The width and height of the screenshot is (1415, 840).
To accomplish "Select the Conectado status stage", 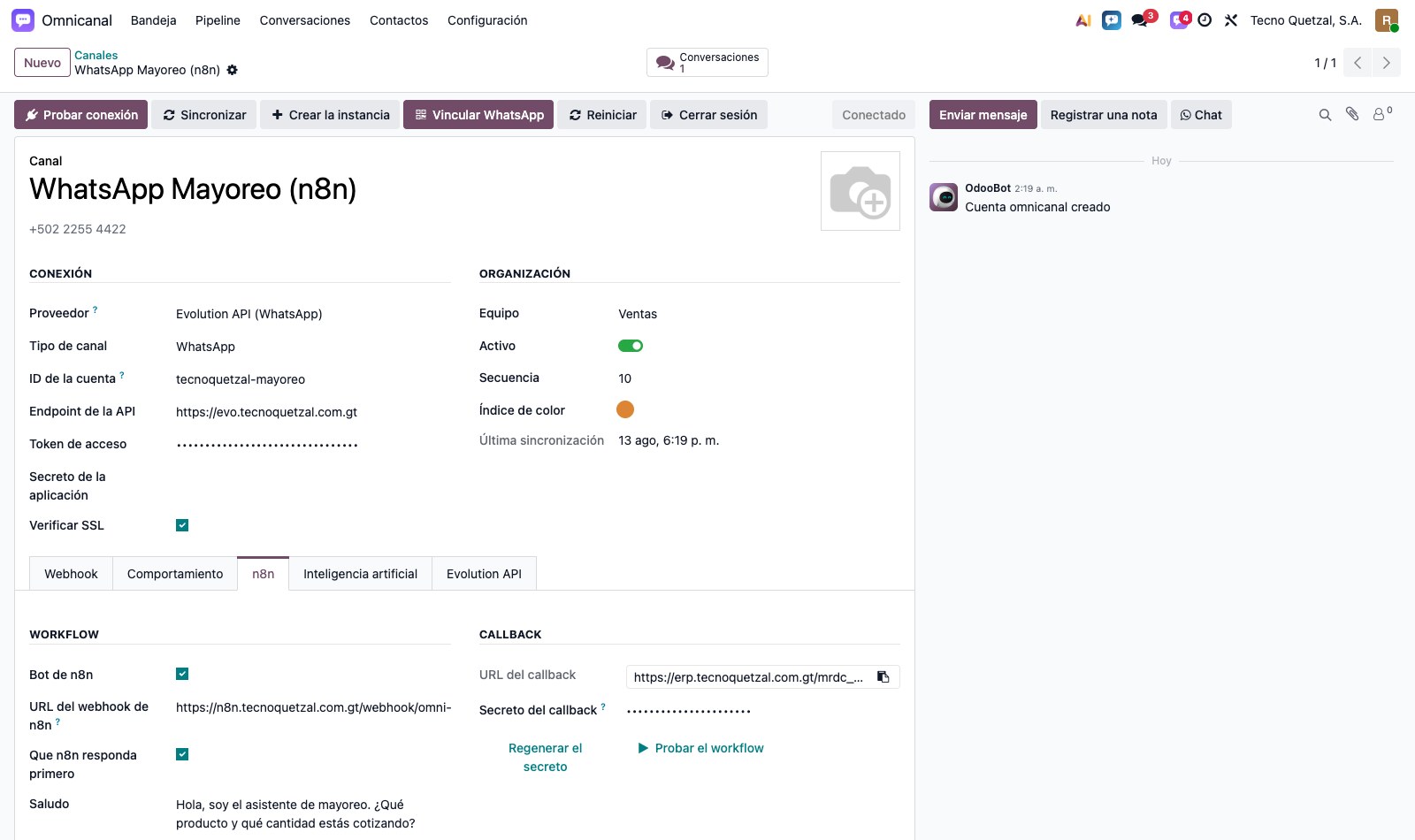I will 874,115.
